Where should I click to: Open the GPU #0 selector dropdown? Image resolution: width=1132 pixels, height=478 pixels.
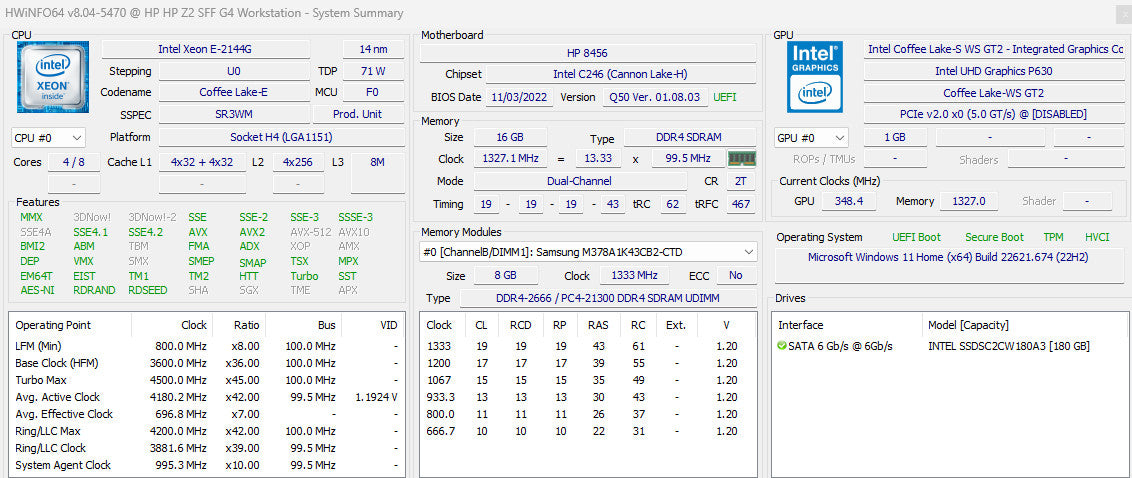click(811, 137)
